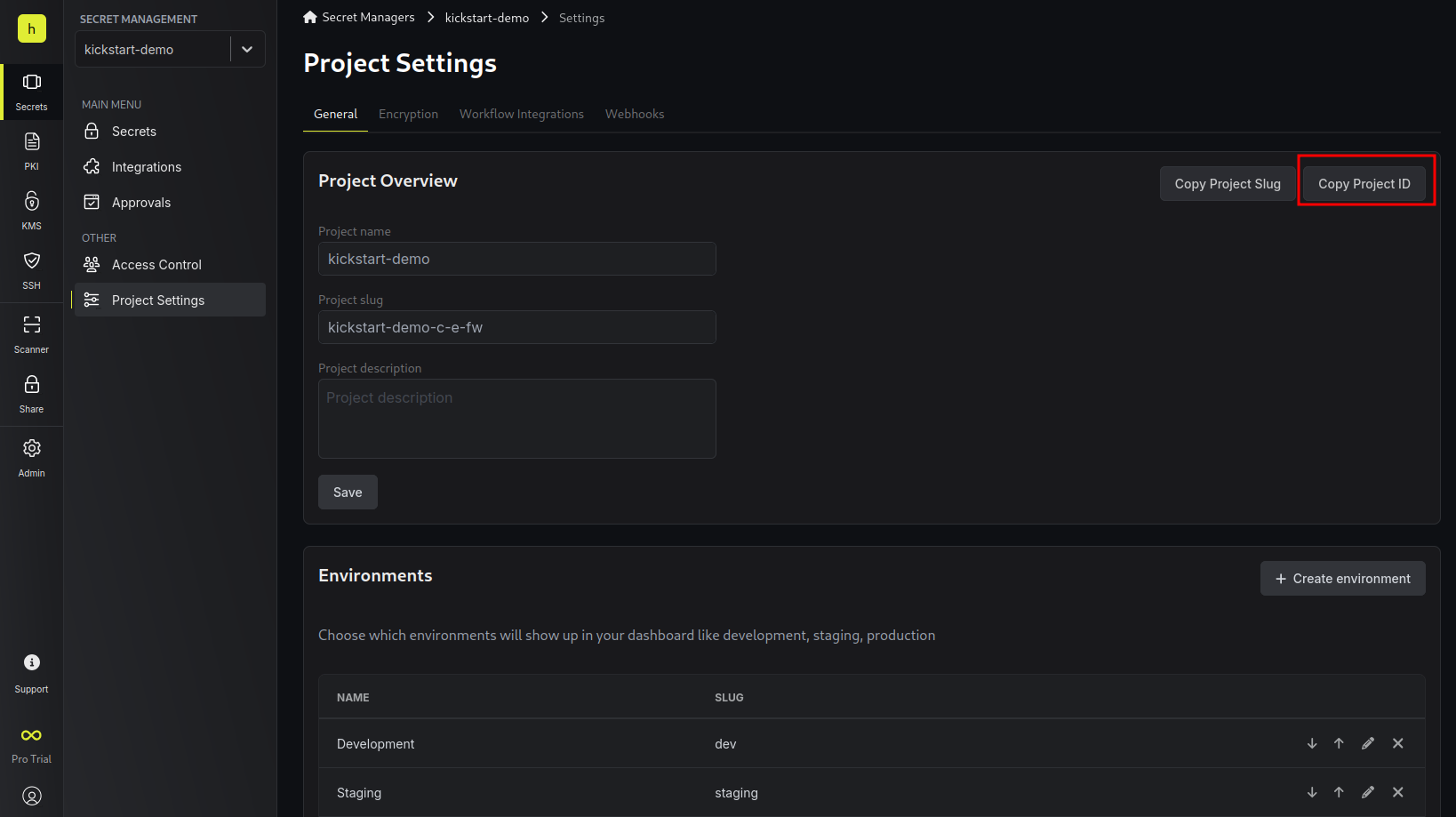Click into the Project description field
This screenshot has width=1456, height=817.
tap(517, 419)
